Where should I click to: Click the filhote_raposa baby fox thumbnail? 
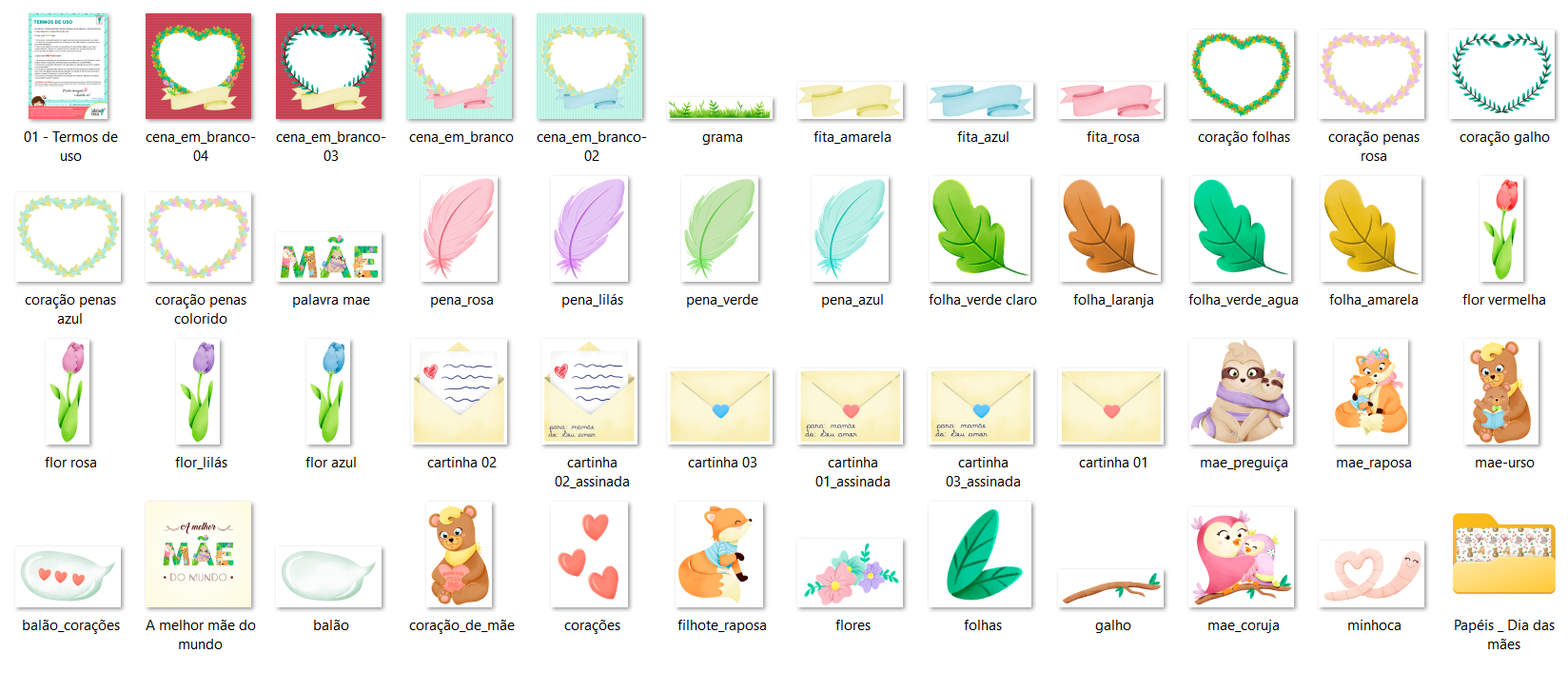pos(720,555)
